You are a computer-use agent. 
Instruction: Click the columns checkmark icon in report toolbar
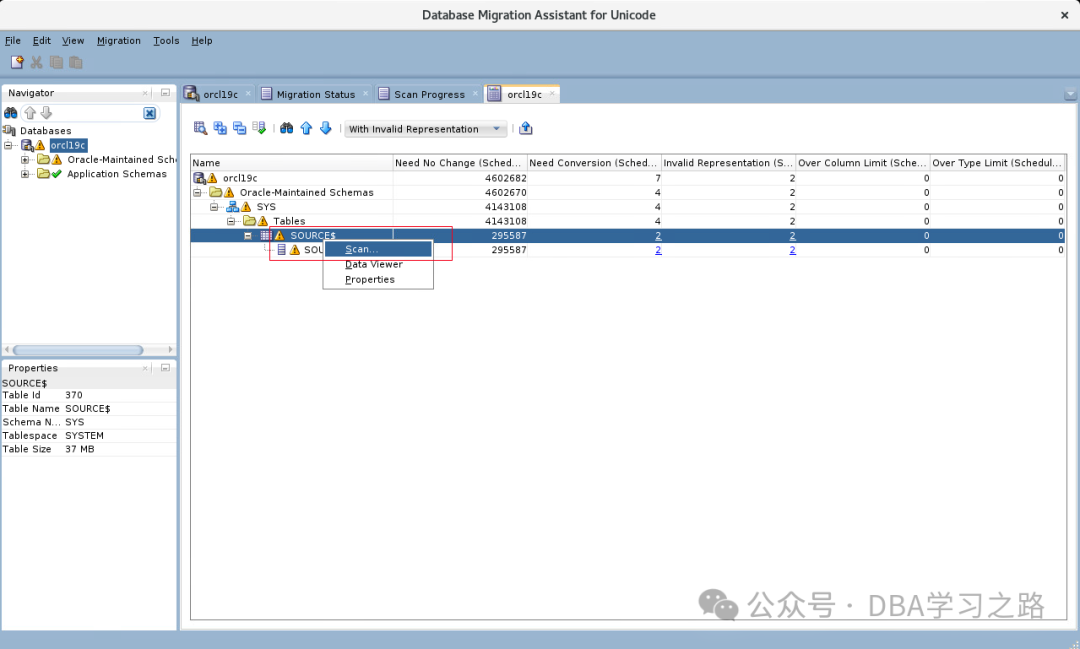tap(259, 128)
